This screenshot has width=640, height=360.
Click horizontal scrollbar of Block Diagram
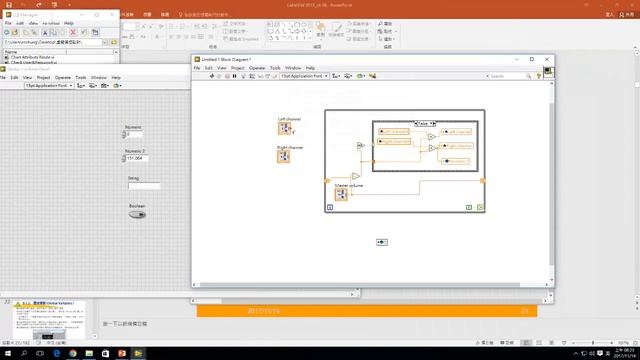coord(359,284)
